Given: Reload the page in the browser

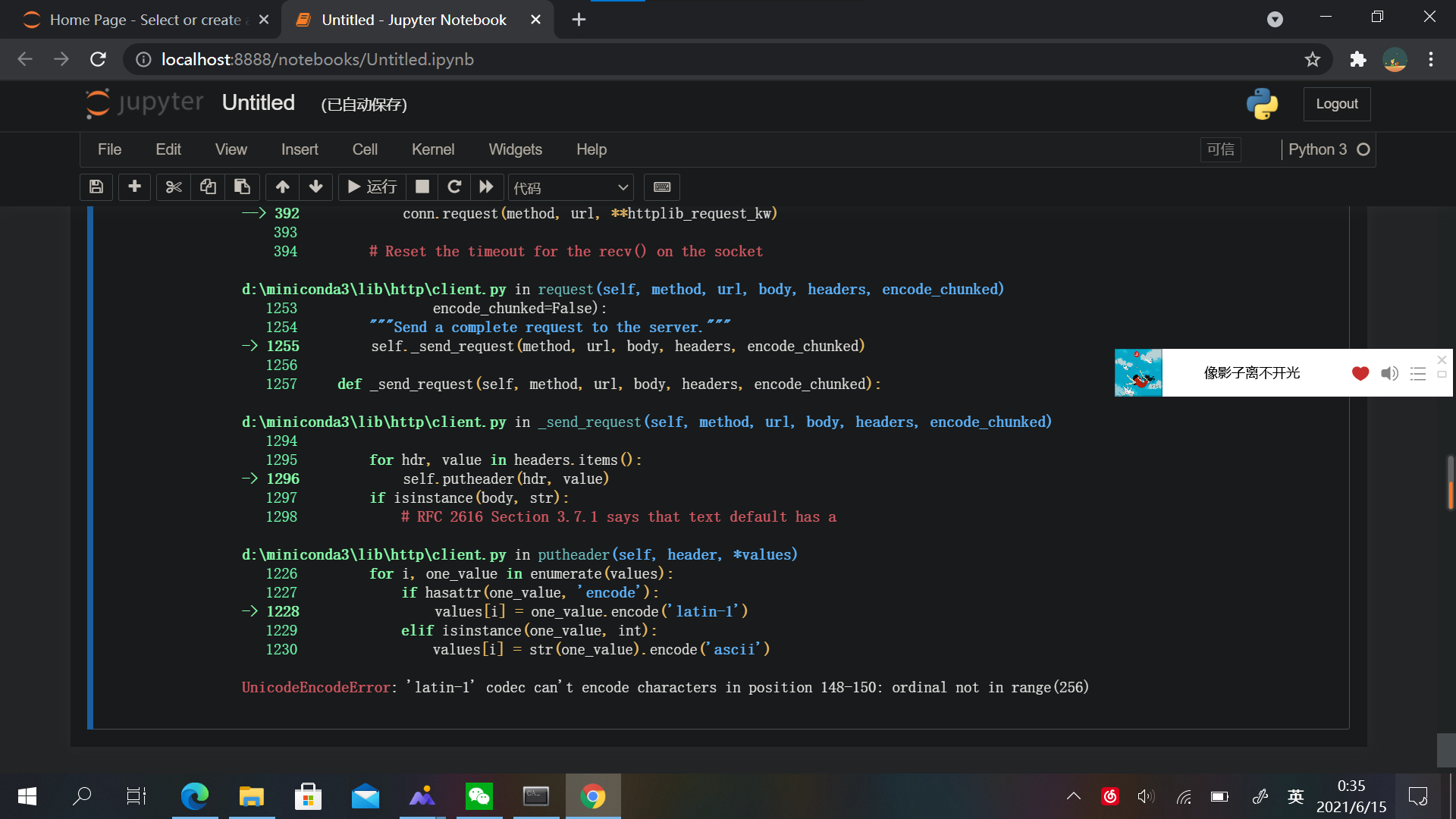Looking at the screenshot, I should point(98,59).
